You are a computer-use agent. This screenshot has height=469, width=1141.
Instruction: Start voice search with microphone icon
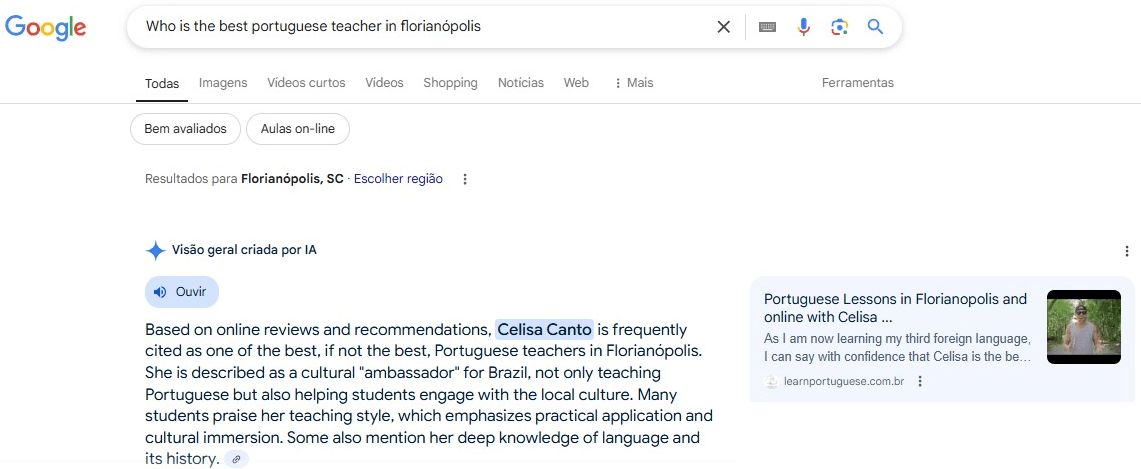click(x=803, y=27)
